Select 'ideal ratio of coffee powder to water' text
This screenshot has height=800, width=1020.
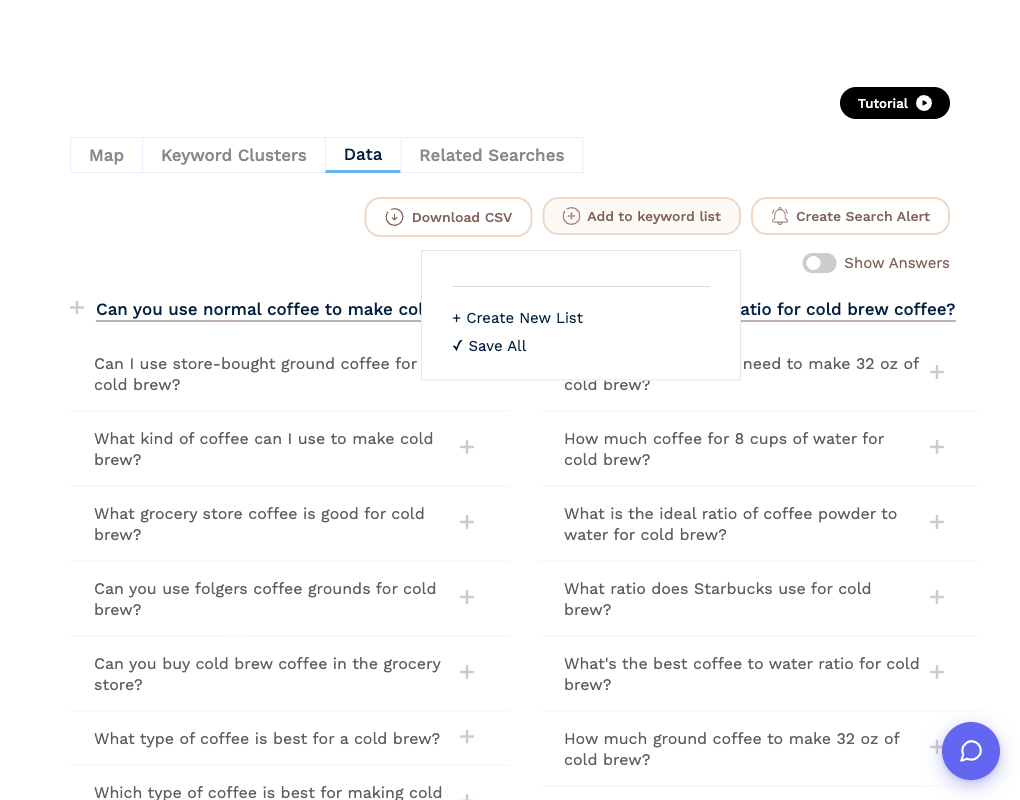tap(731, 524)
